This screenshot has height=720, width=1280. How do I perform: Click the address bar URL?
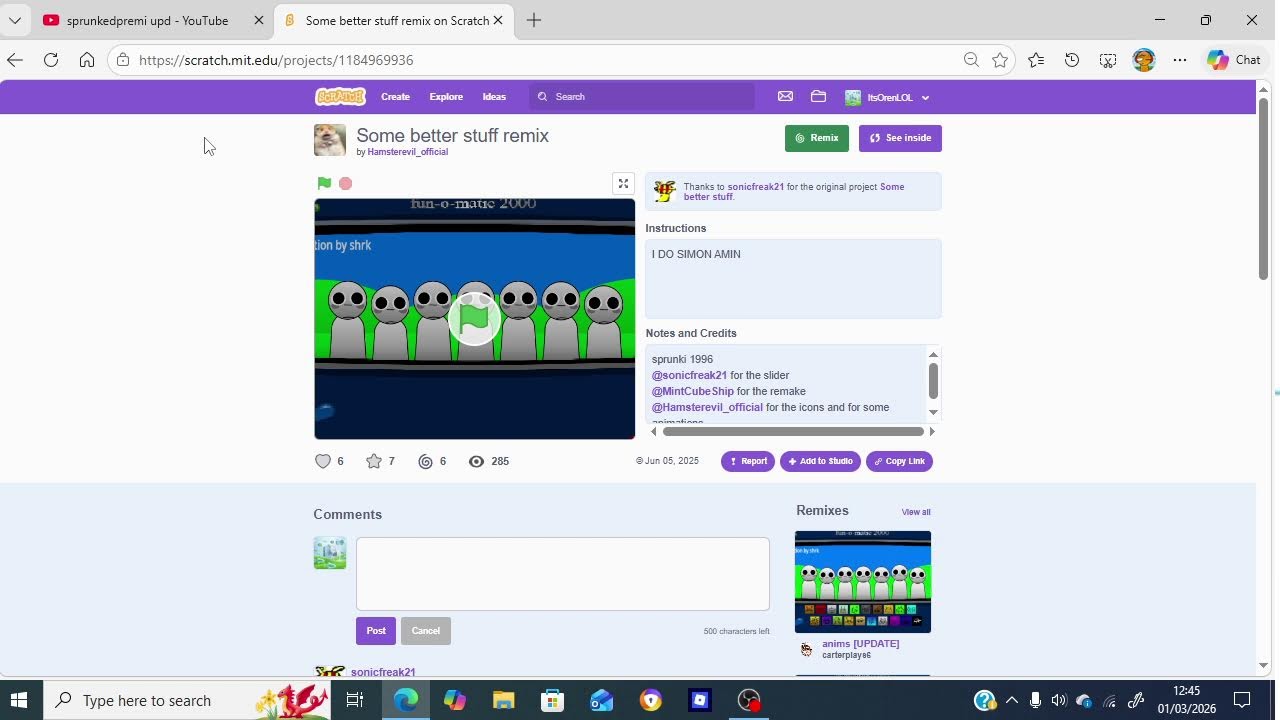(x=276, y=60)
